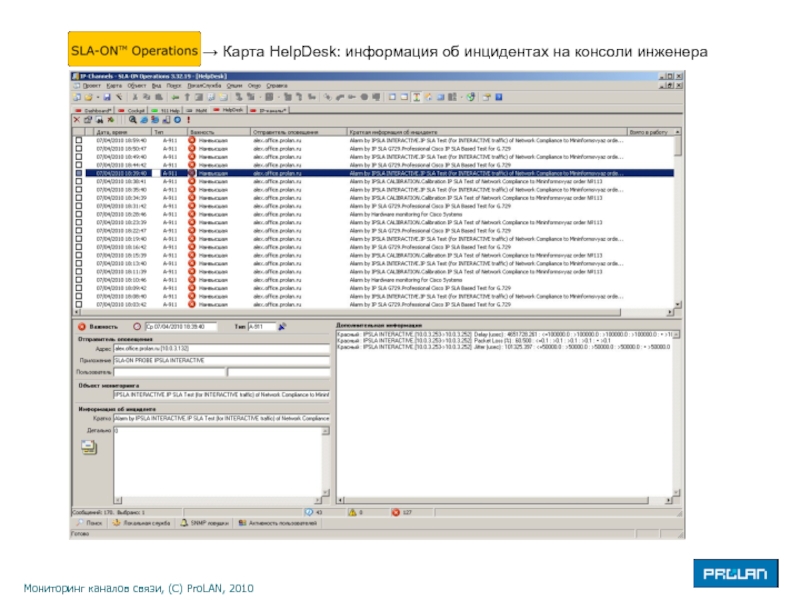Click the pin icon next to the Тип field

pos(282,326)
